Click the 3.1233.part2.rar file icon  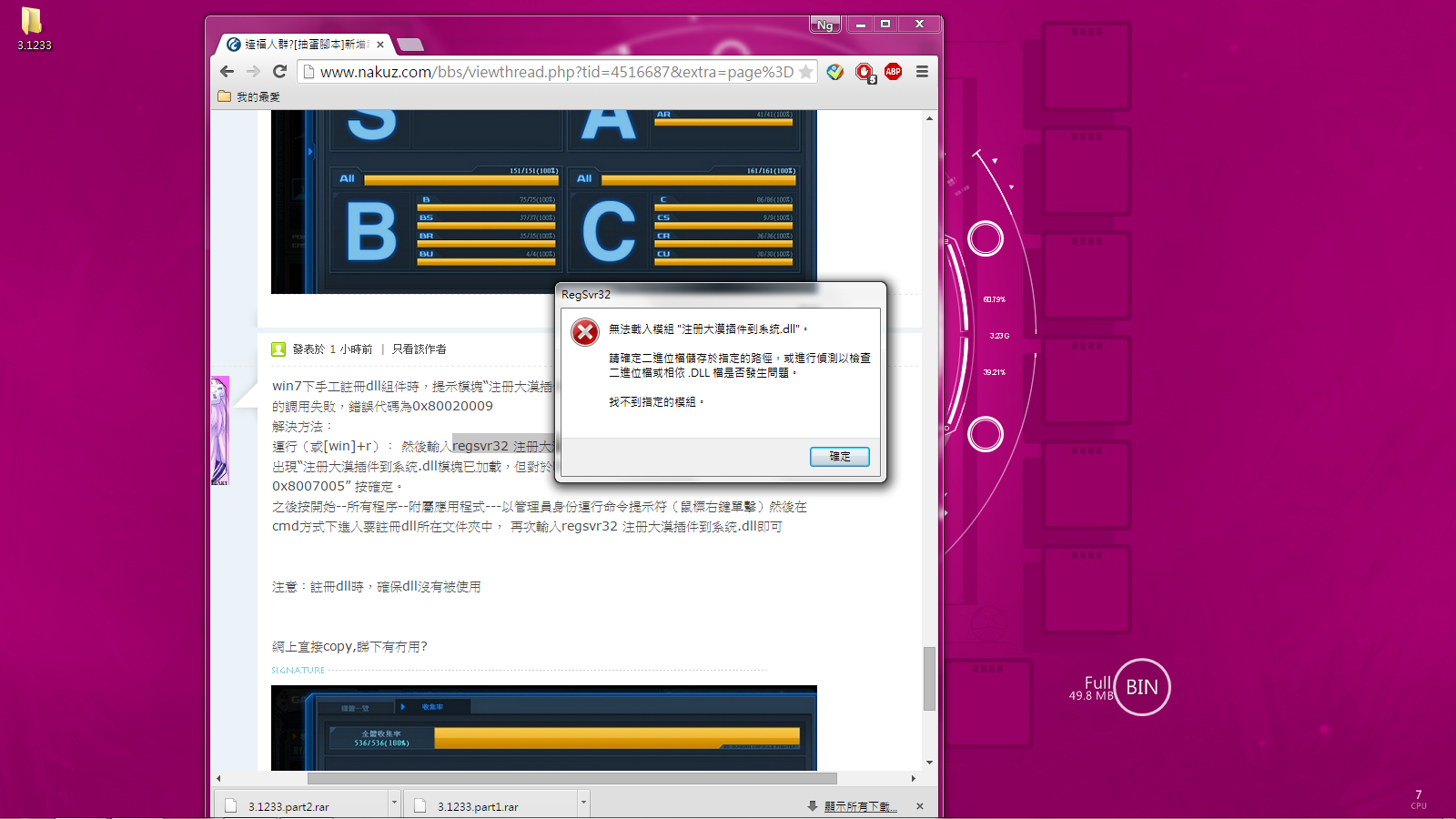click(231, 806)
